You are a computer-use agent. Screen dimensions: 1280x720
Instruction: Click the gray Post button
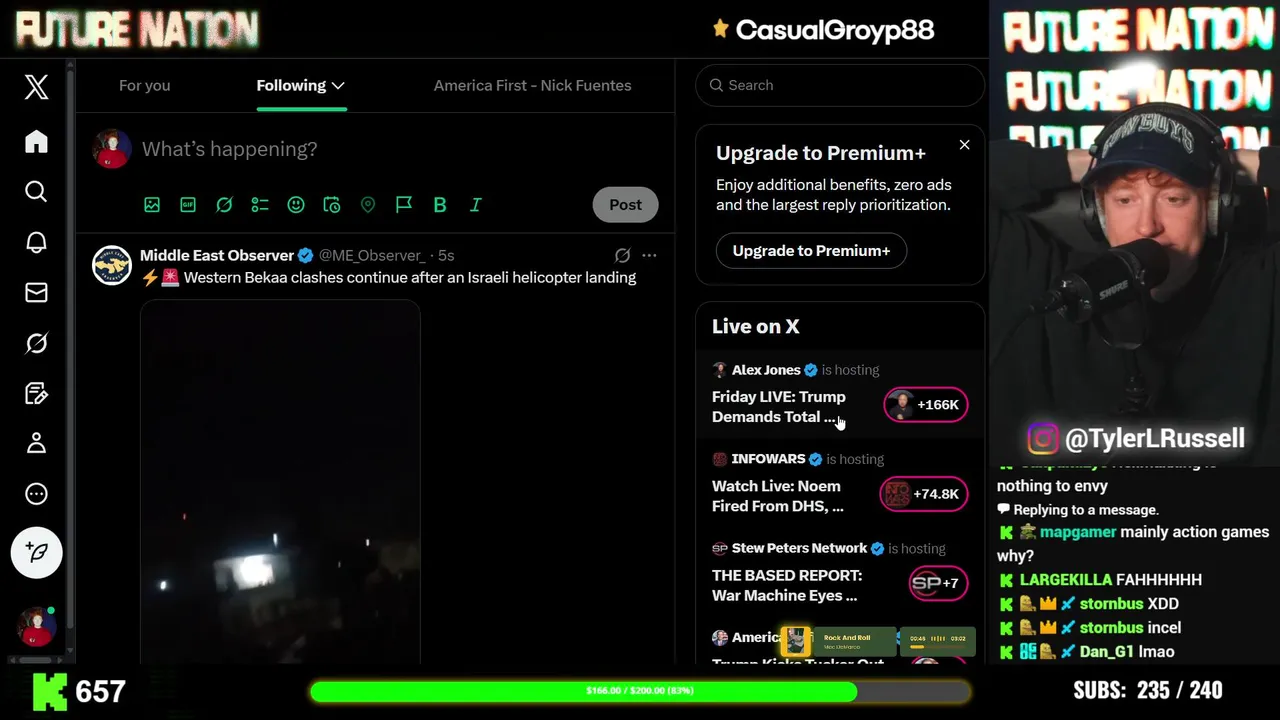point(626,204)
